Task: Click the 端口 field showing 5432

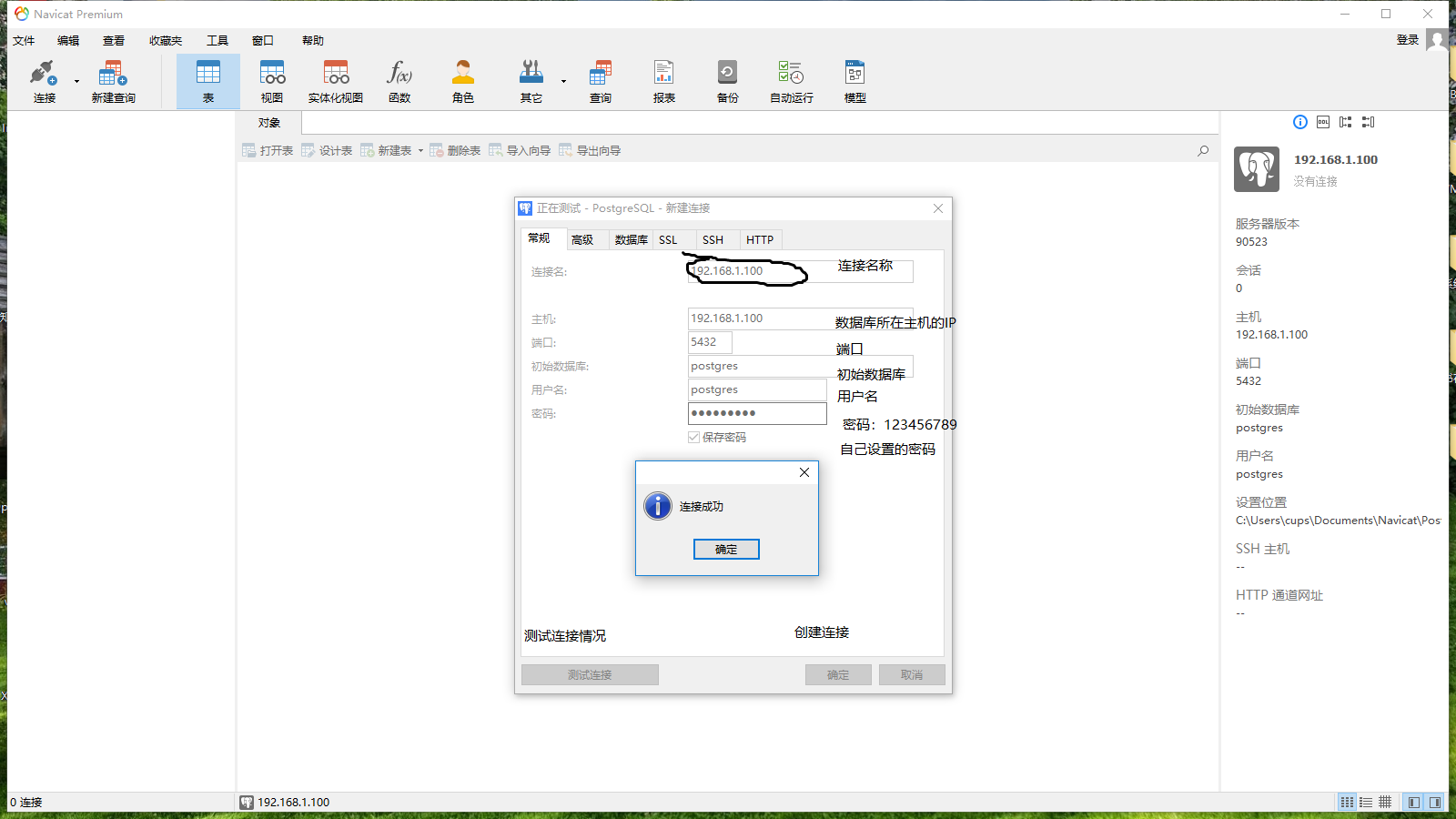Action: (710, 342)
